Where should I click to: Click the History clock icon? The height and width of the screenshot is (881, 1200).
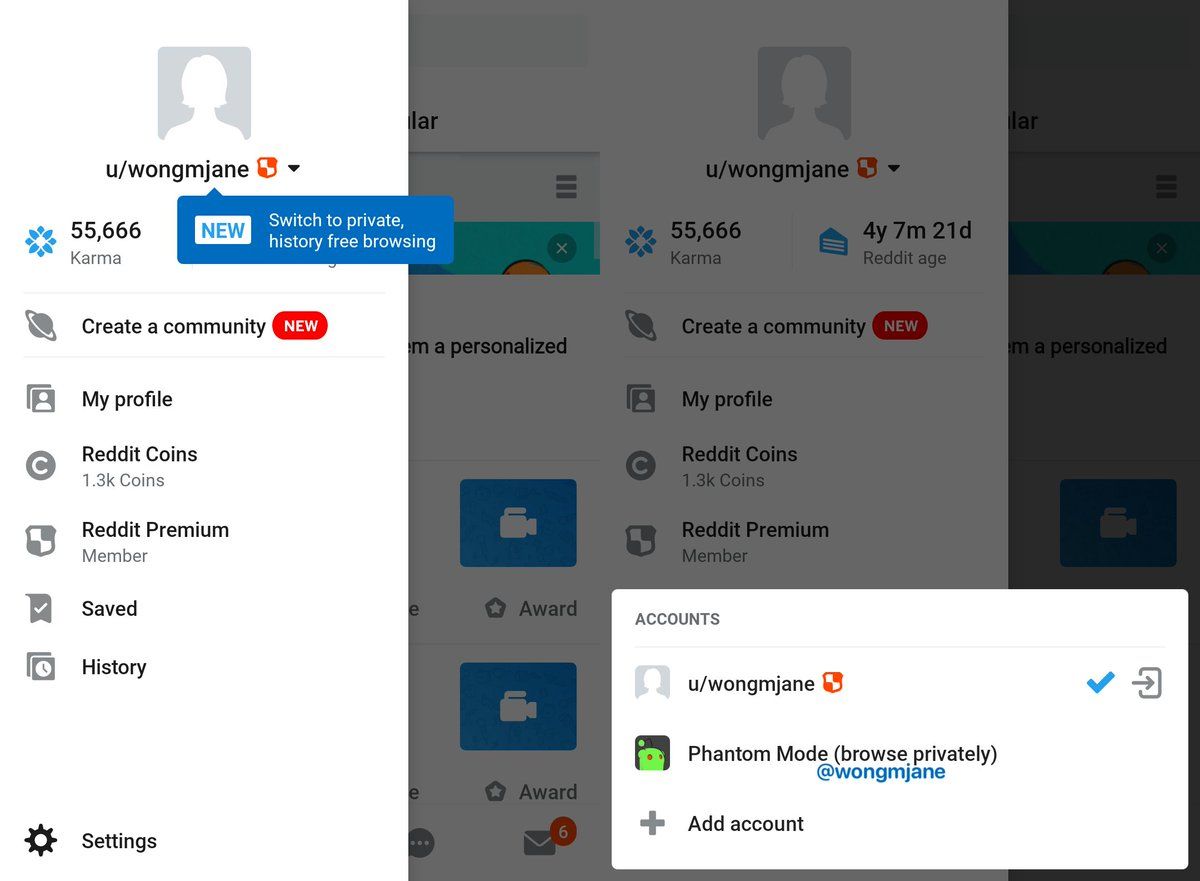[40, 667]
